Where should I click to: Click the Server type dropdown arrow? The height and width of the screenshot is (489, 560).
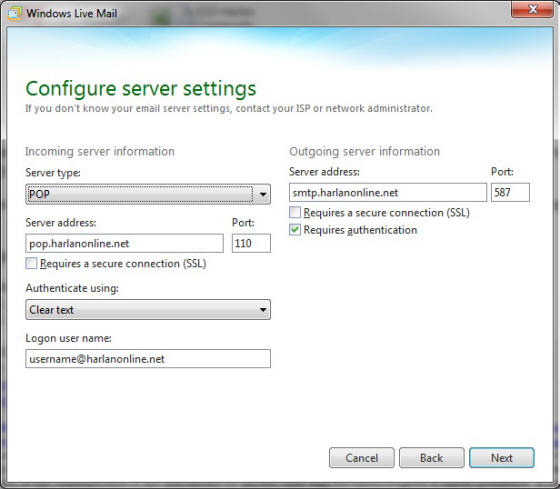coord(263,194)
